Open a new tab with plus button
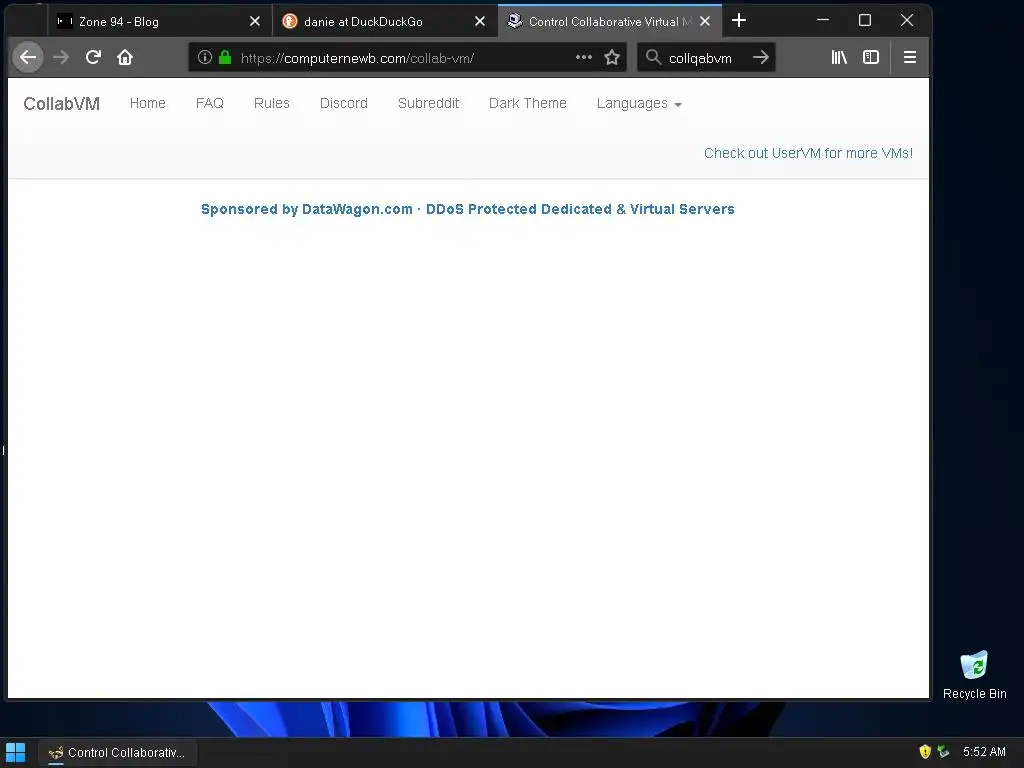Screen dimensions: 1024x768 [x=739, y=21]
